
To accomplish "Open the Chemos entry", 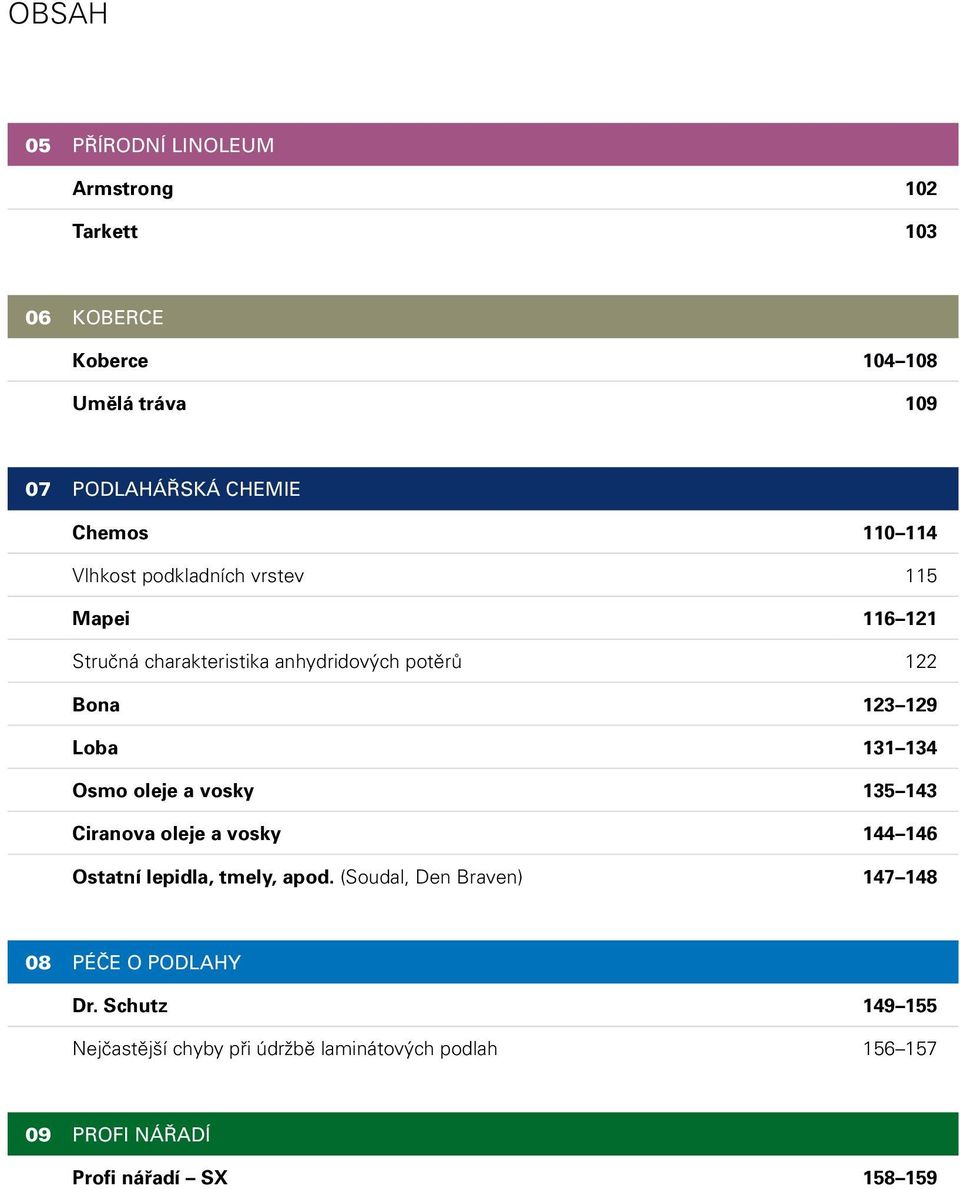I will [483, 532].
